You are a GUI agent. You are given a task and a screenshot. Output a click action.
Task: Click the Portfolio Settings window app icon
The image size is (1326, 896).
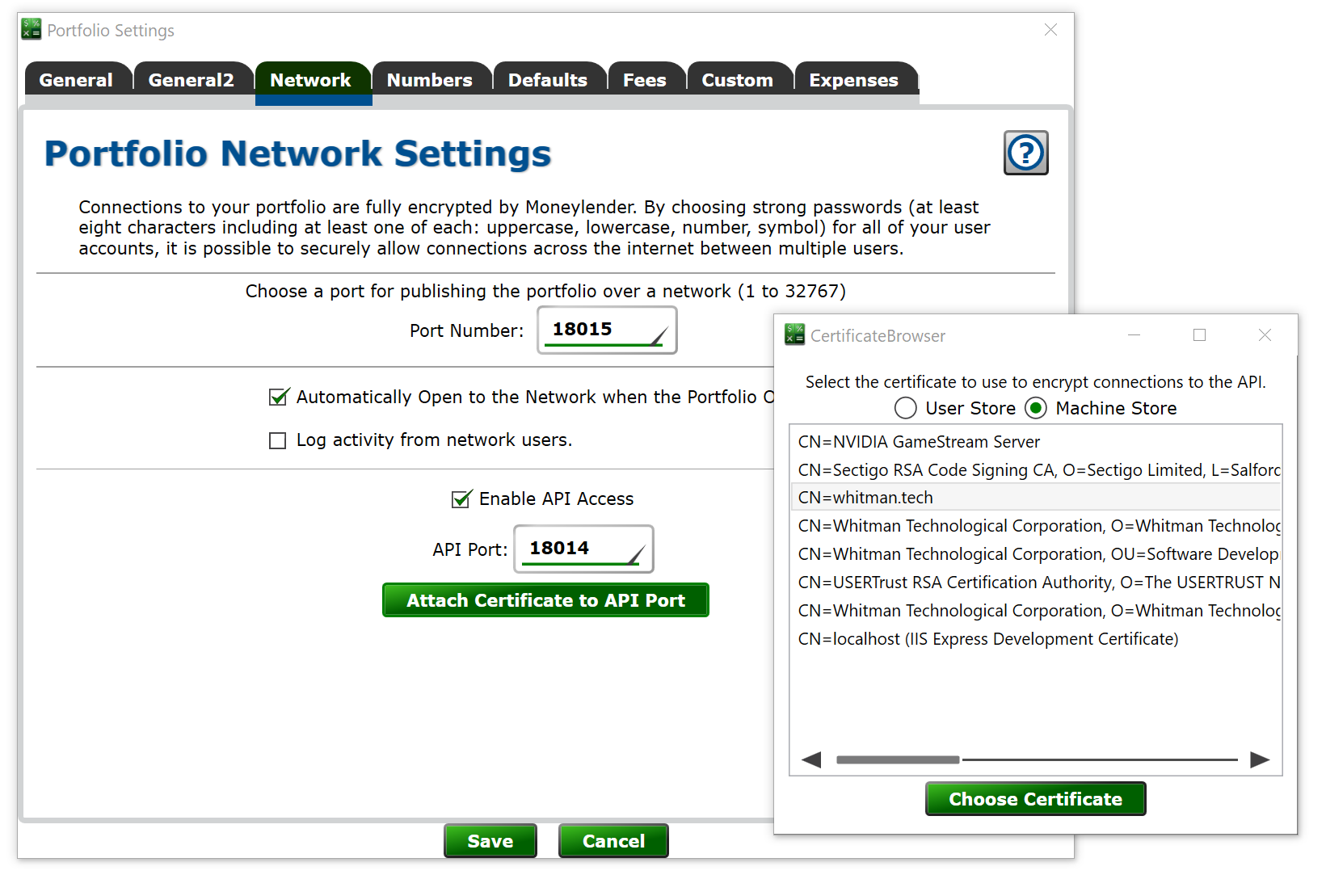click(x=32, y=29)
